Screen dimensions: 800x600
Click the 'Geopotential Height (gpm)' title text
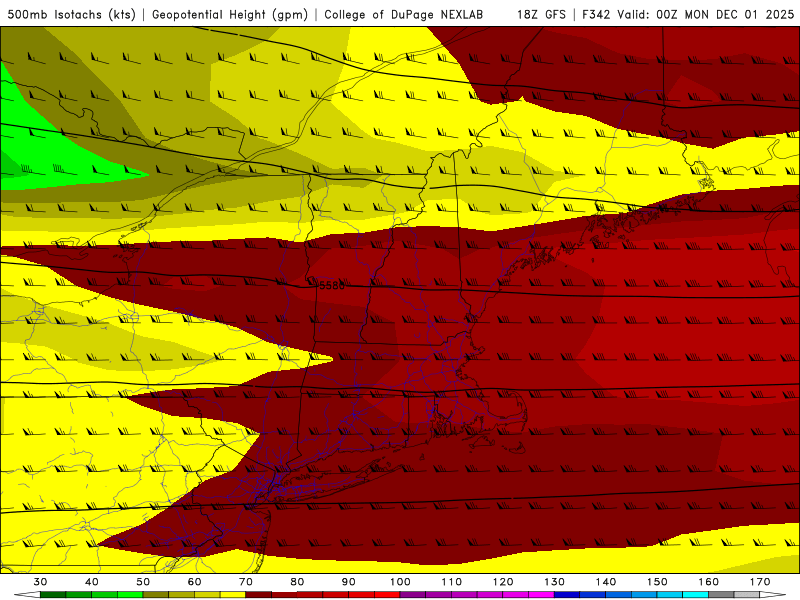click(x=230, y=14)
